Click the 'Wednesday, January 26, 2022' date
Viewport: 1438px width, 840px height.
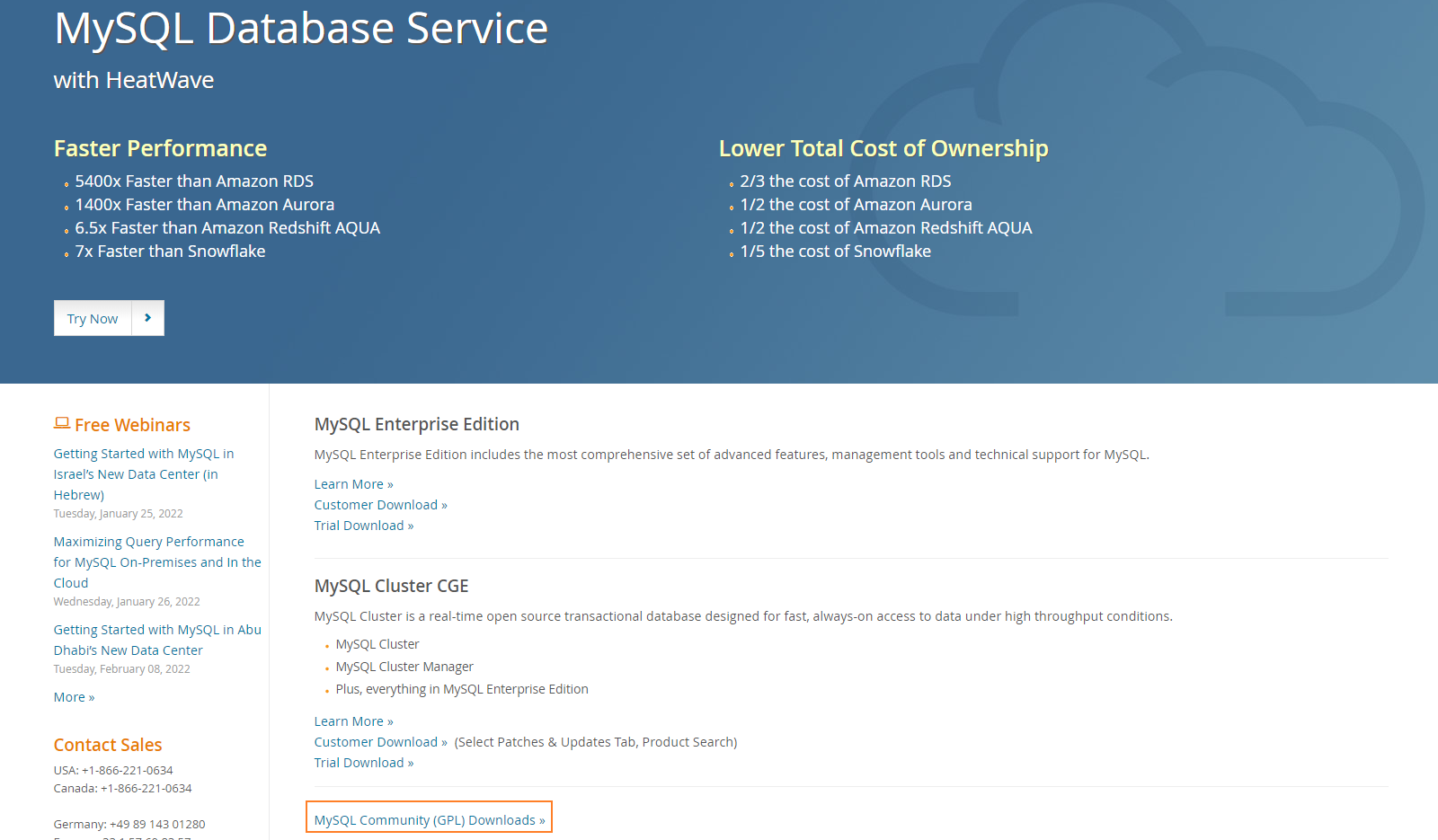coord(127,602)
